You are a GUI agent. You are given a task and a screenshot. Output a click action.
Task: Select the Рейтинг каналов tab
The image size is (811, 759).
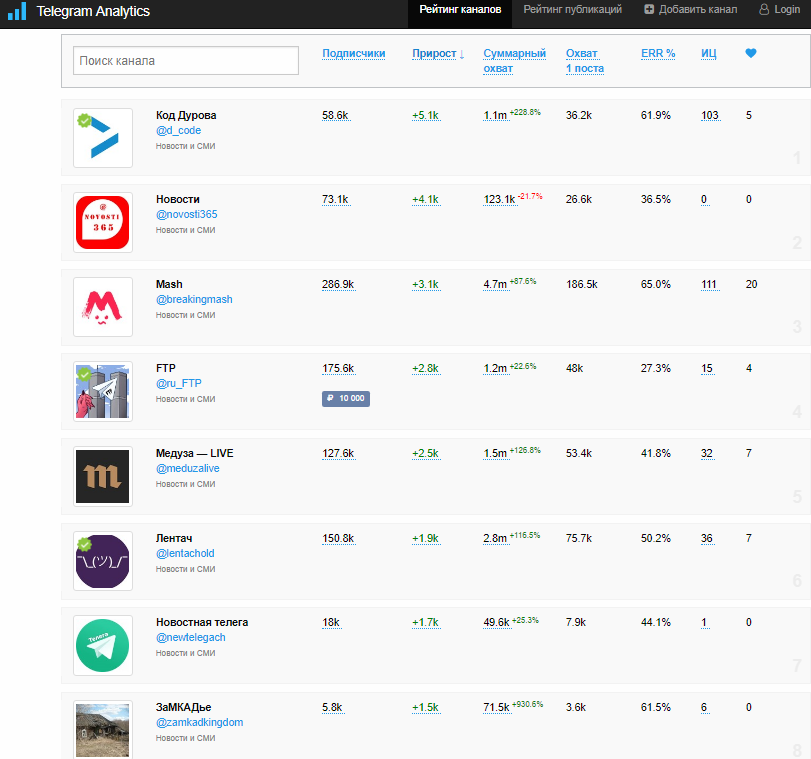(x=460, y=9)
